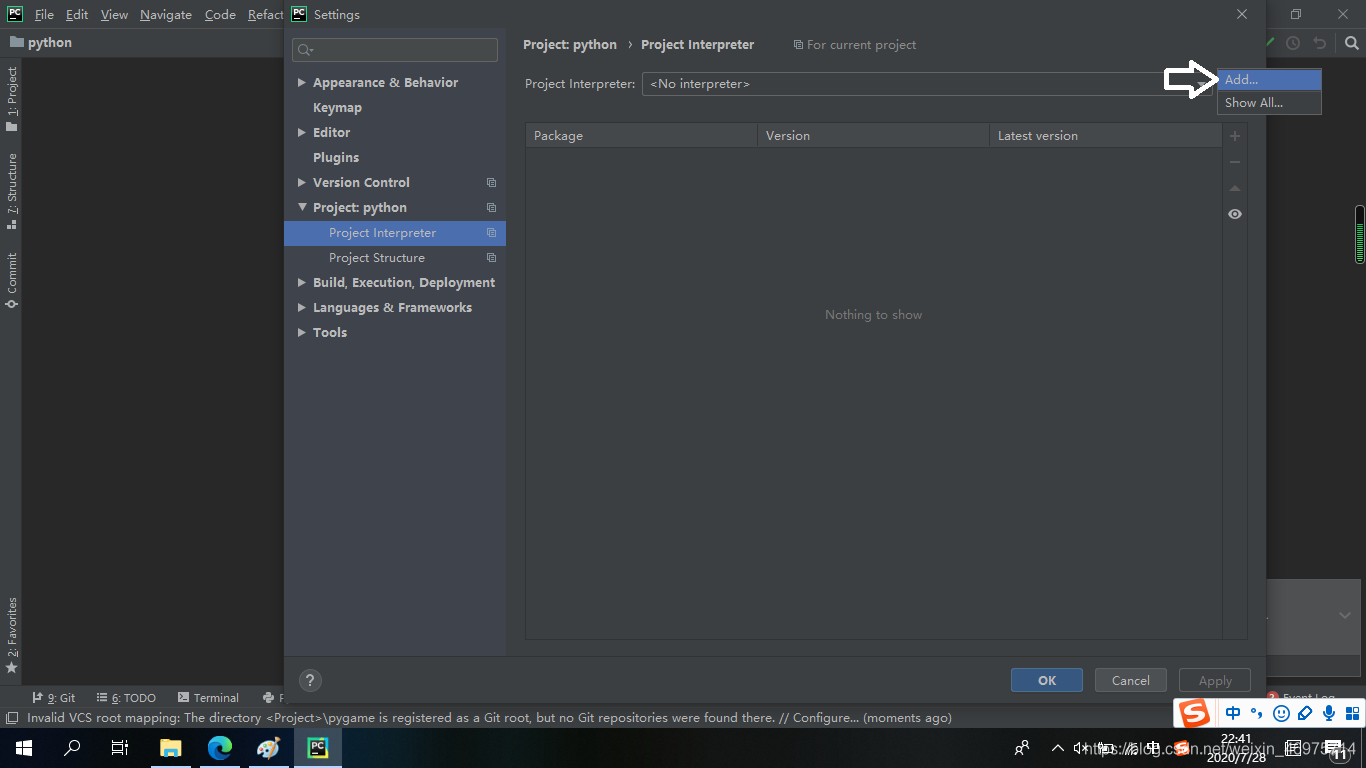Image resolution: width=1366 pixels, height=768 pixels.
Task: Click the PyCharm icon on the taskbar
Action: click(x=318, y=748)
